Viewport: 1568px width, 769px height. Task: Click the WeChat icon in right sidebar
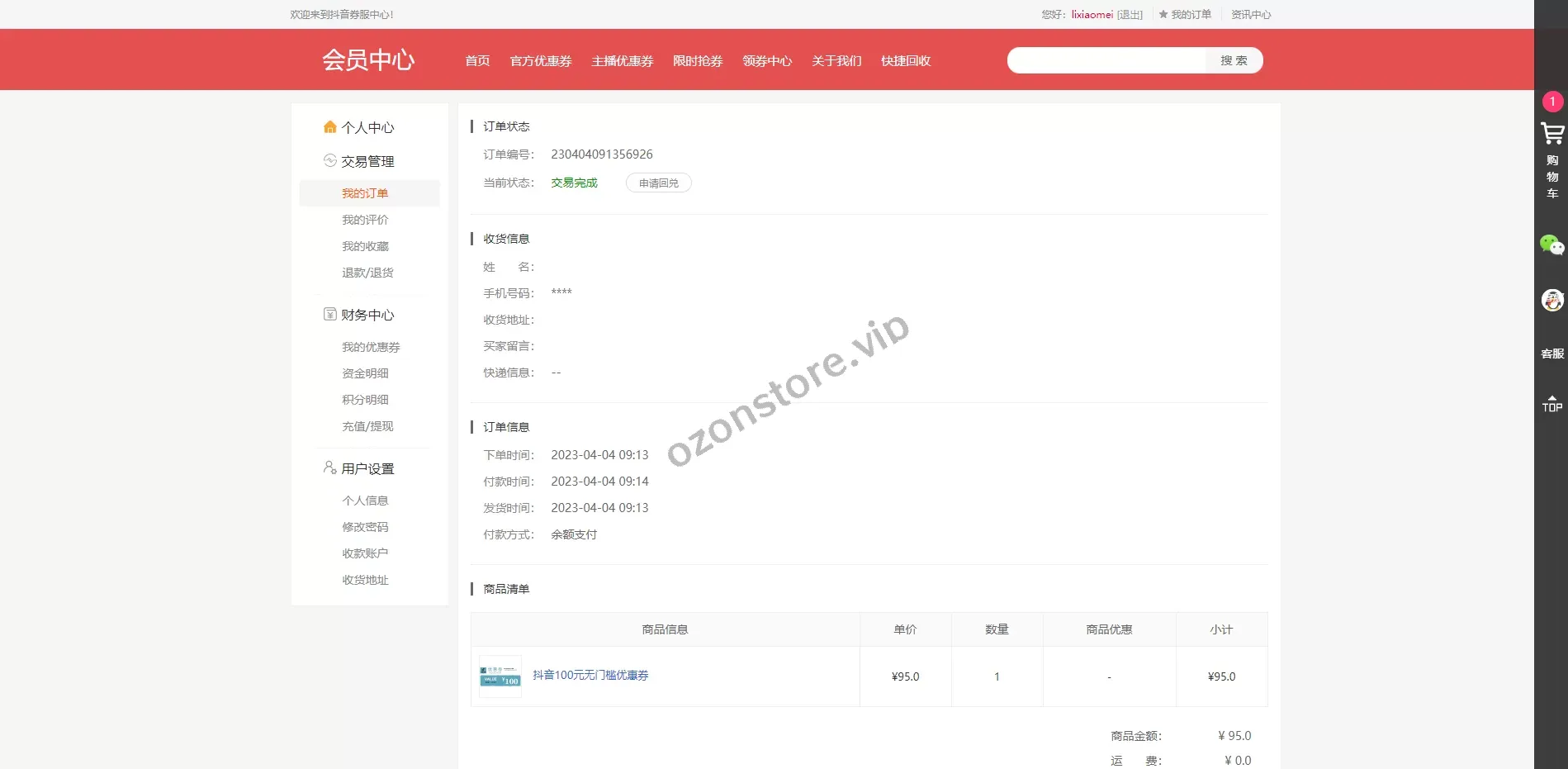1551,245
